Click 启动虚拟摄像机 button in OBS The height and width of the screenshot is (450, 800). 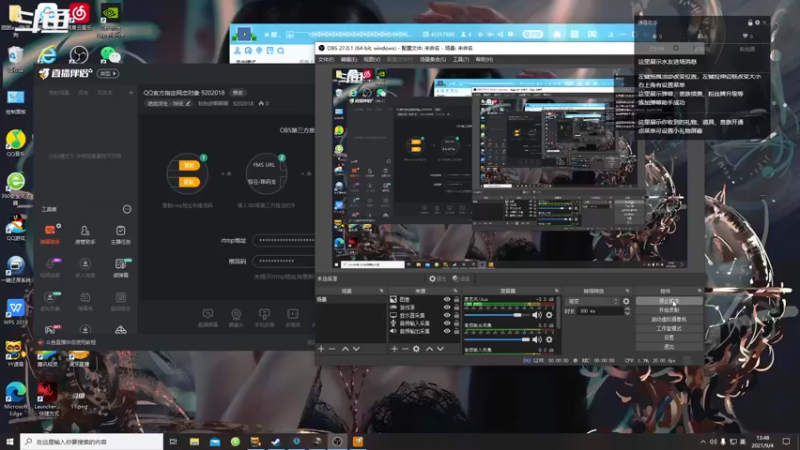click(x=669, y=319)
